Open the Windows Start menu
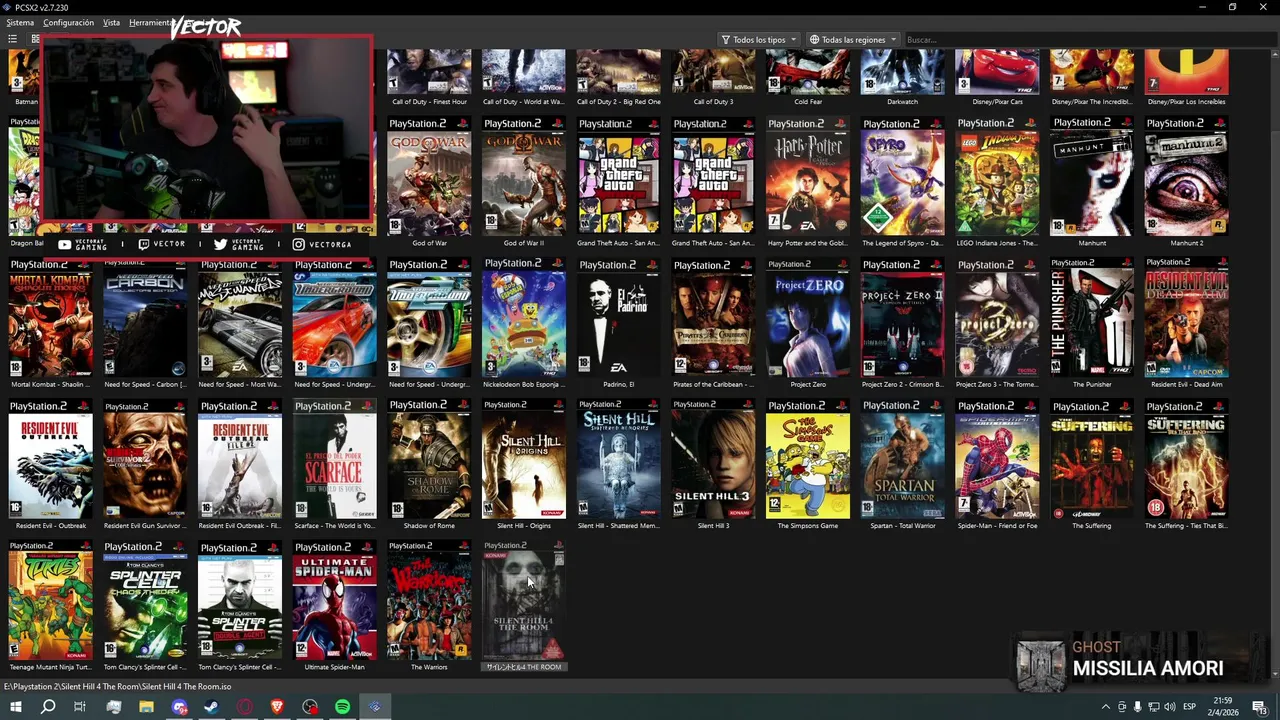This screenshot has width=1280, height=720. (x=15, y=707)
